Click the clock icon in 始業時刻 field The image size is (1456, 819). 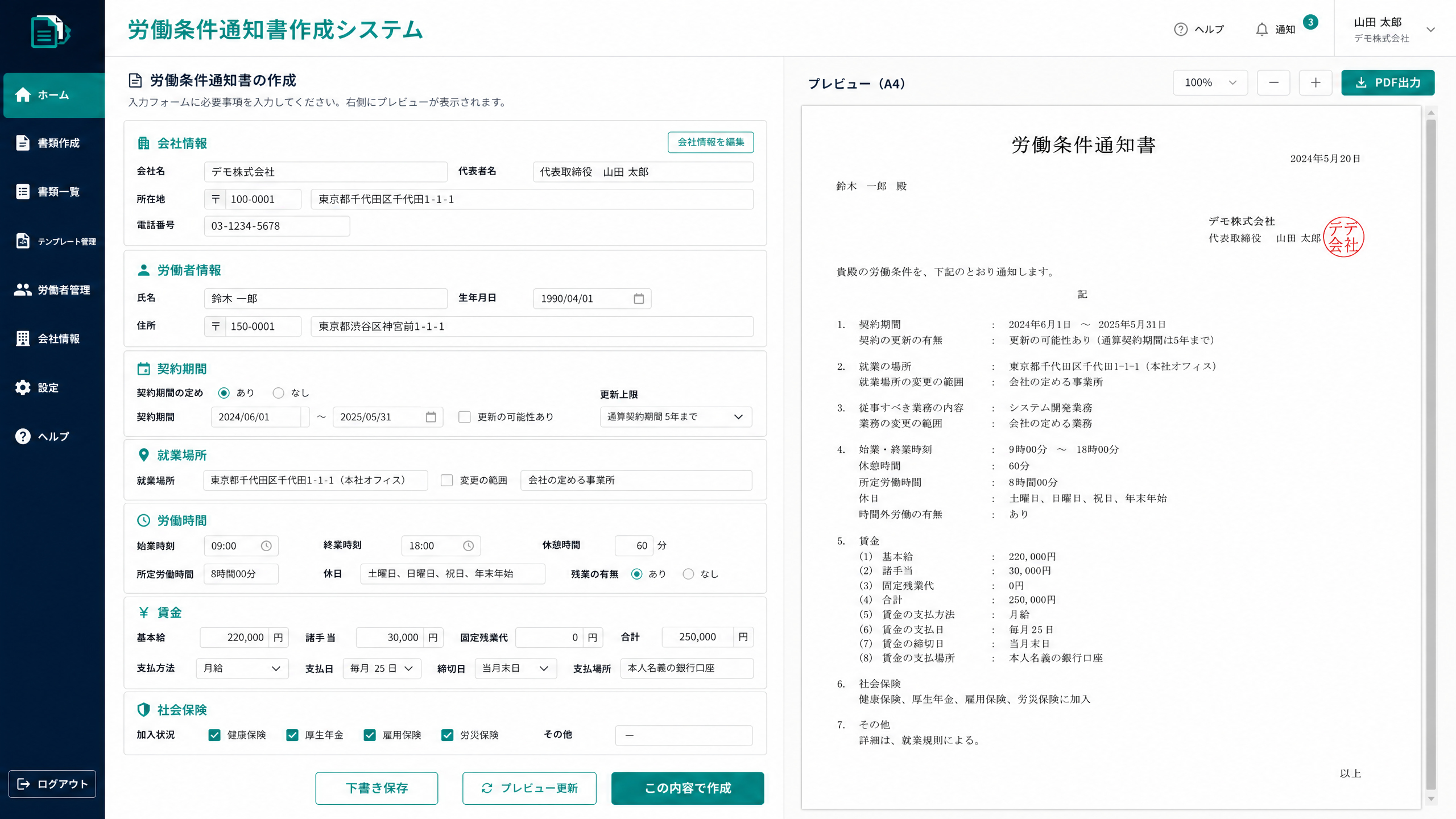tap(266, 546)
